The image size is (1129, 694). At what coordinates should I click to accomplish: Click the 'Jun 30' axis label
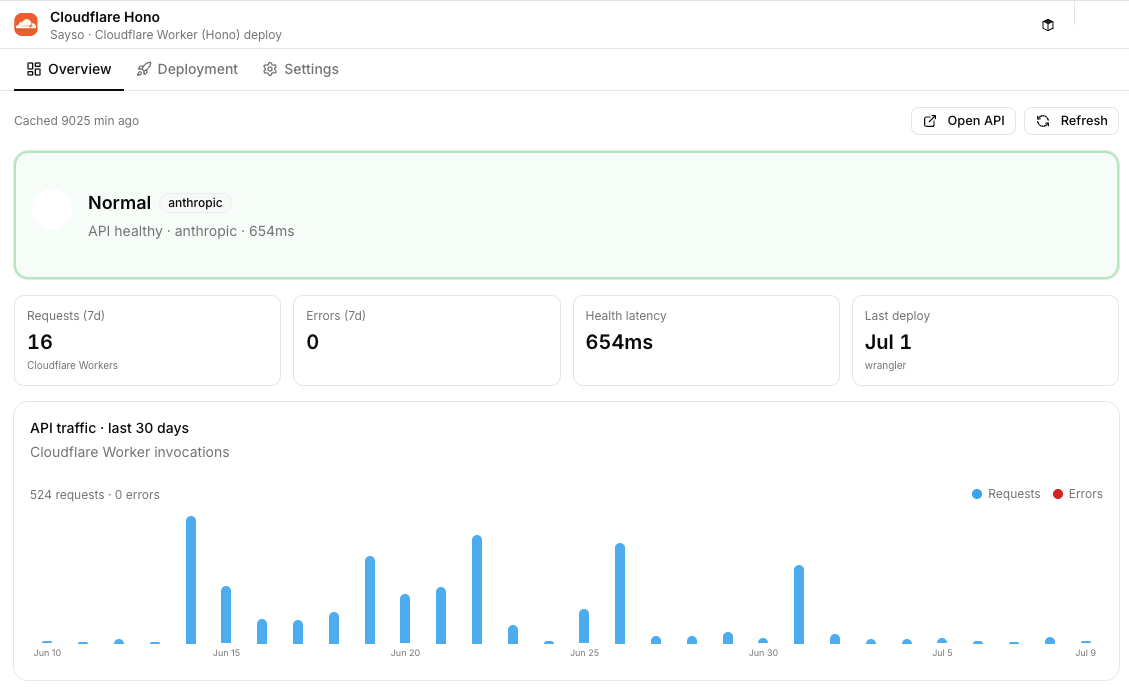pyautogui.click(x=763, y=653)
